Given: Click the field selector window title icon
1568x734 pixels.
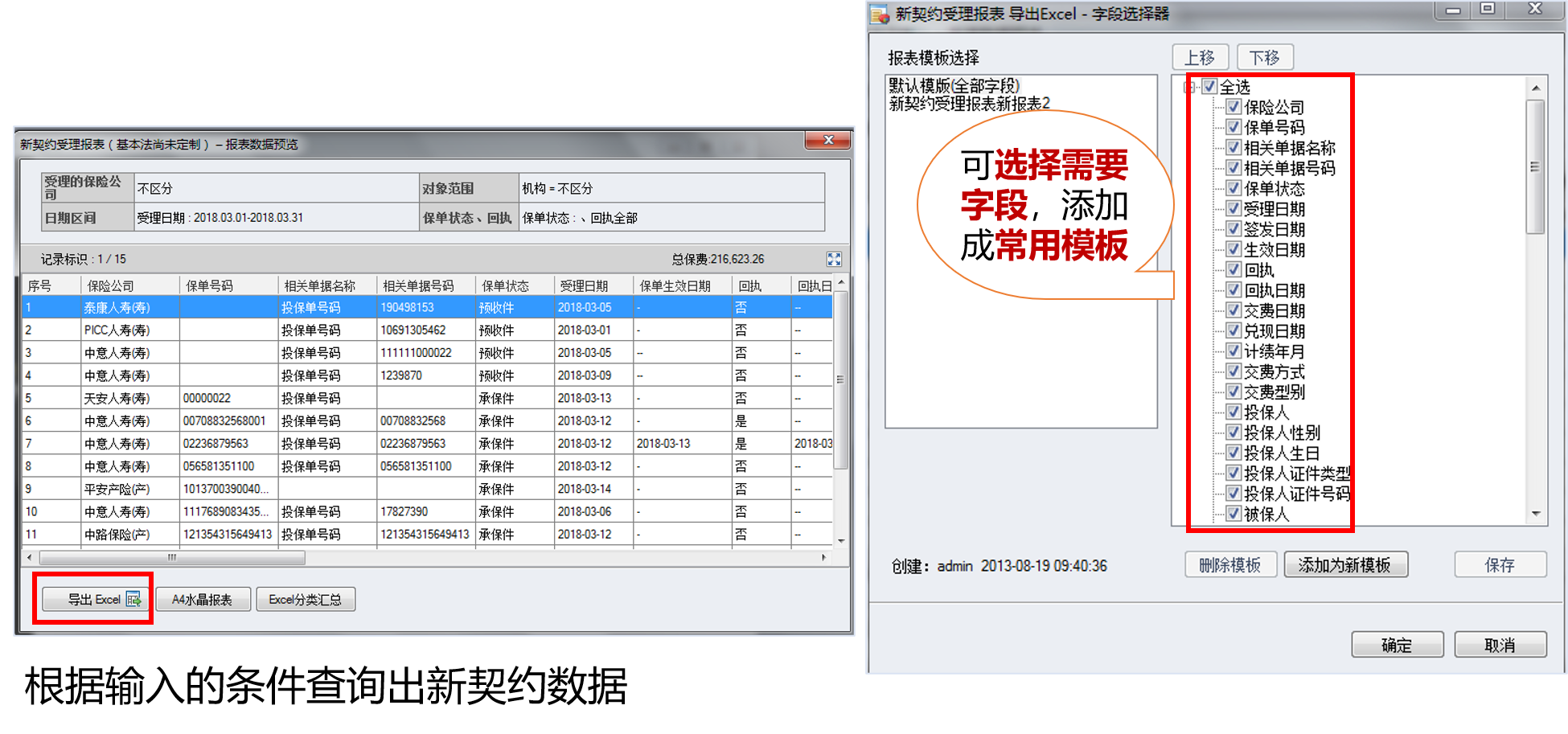Looking at the screenshot, I should [880, 14].
